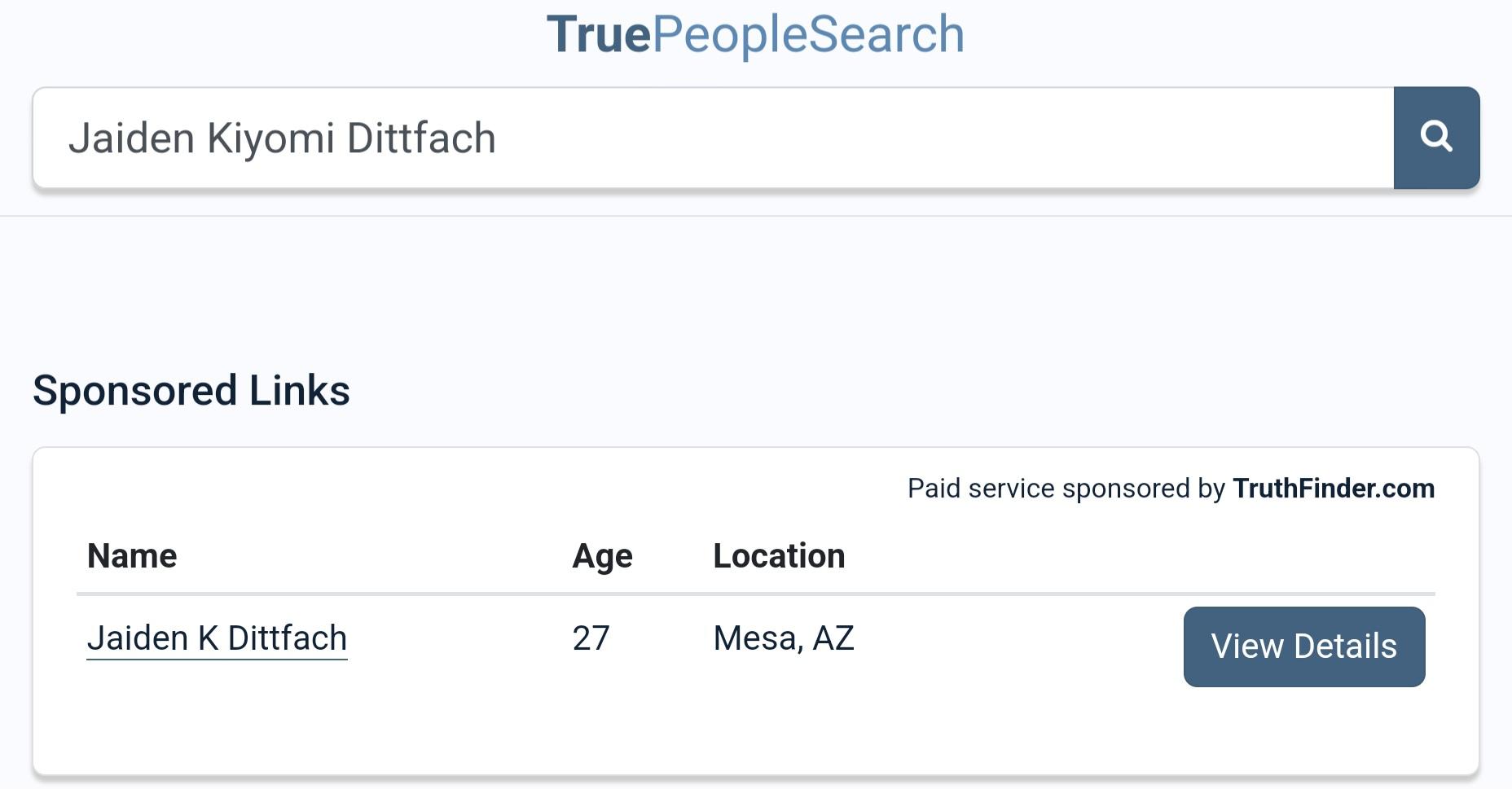Open the Jaiden K Dittfach result link
This screenshot has width=1512, height=789.
point(217,638)
